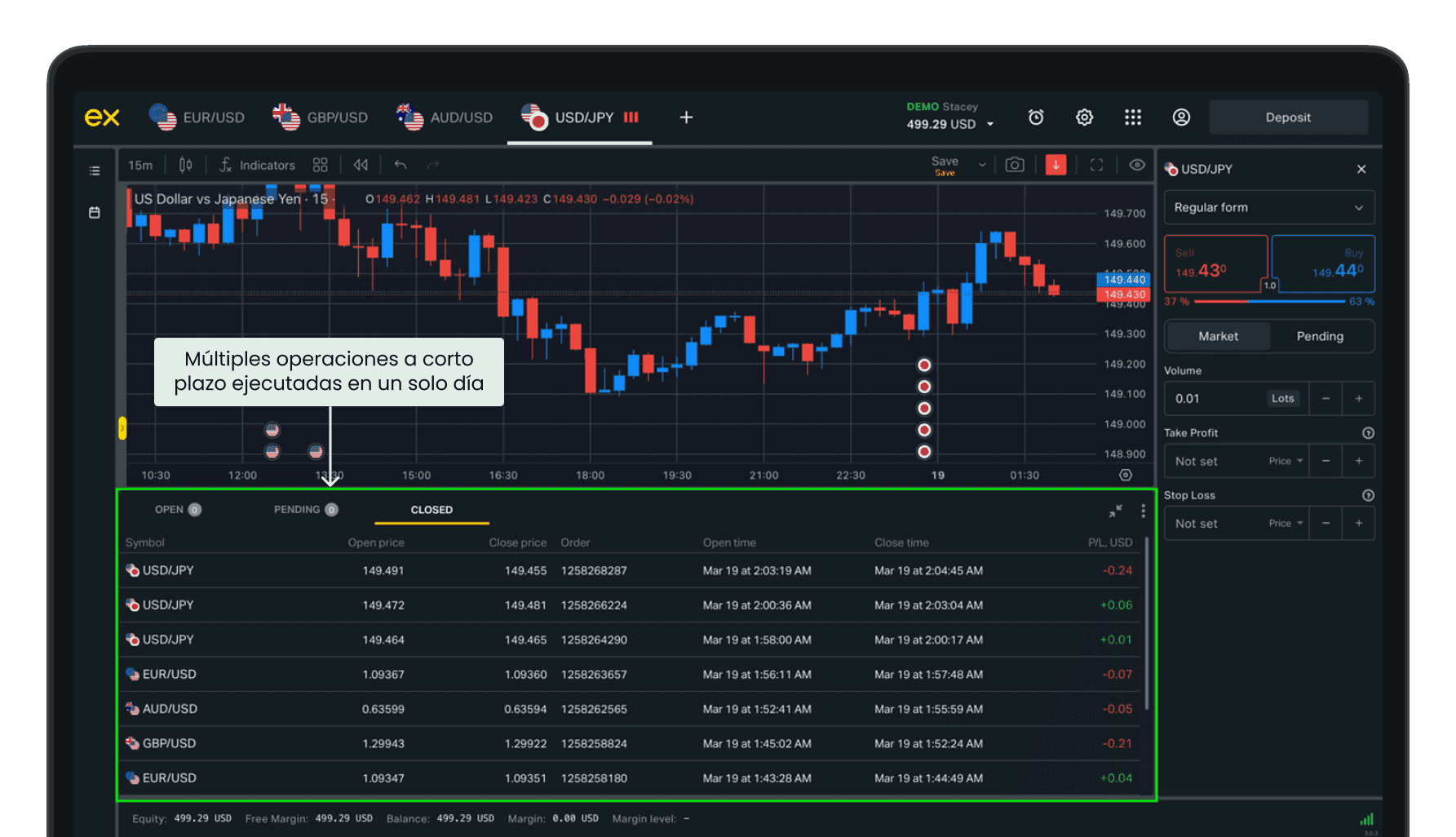Viewport: 1456px width, 837px height.
Task: Open the Take Profit Price dropdown
Action: pyautogui.click(x=1286, y=461)
